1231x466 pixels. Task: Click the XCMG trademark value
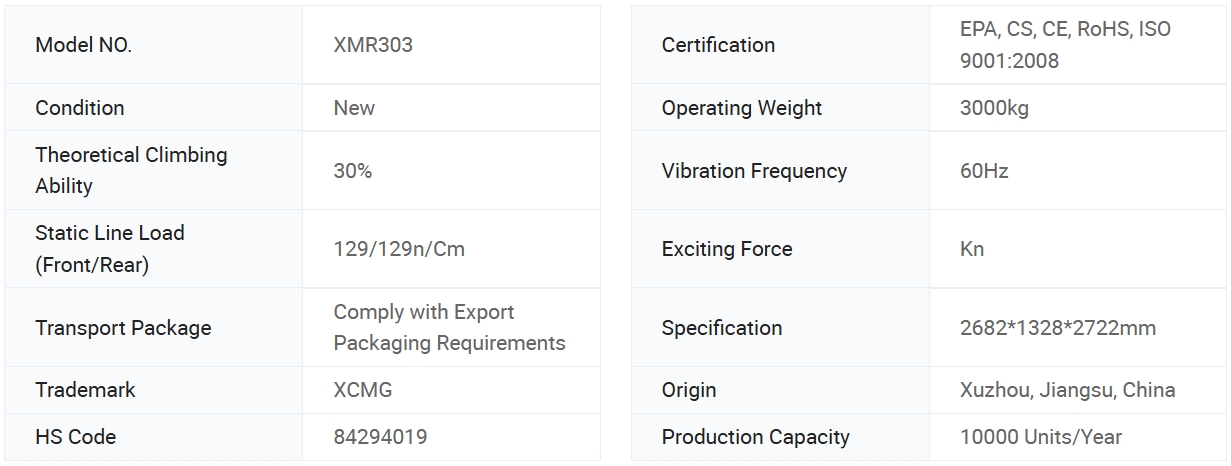(363, 390)
